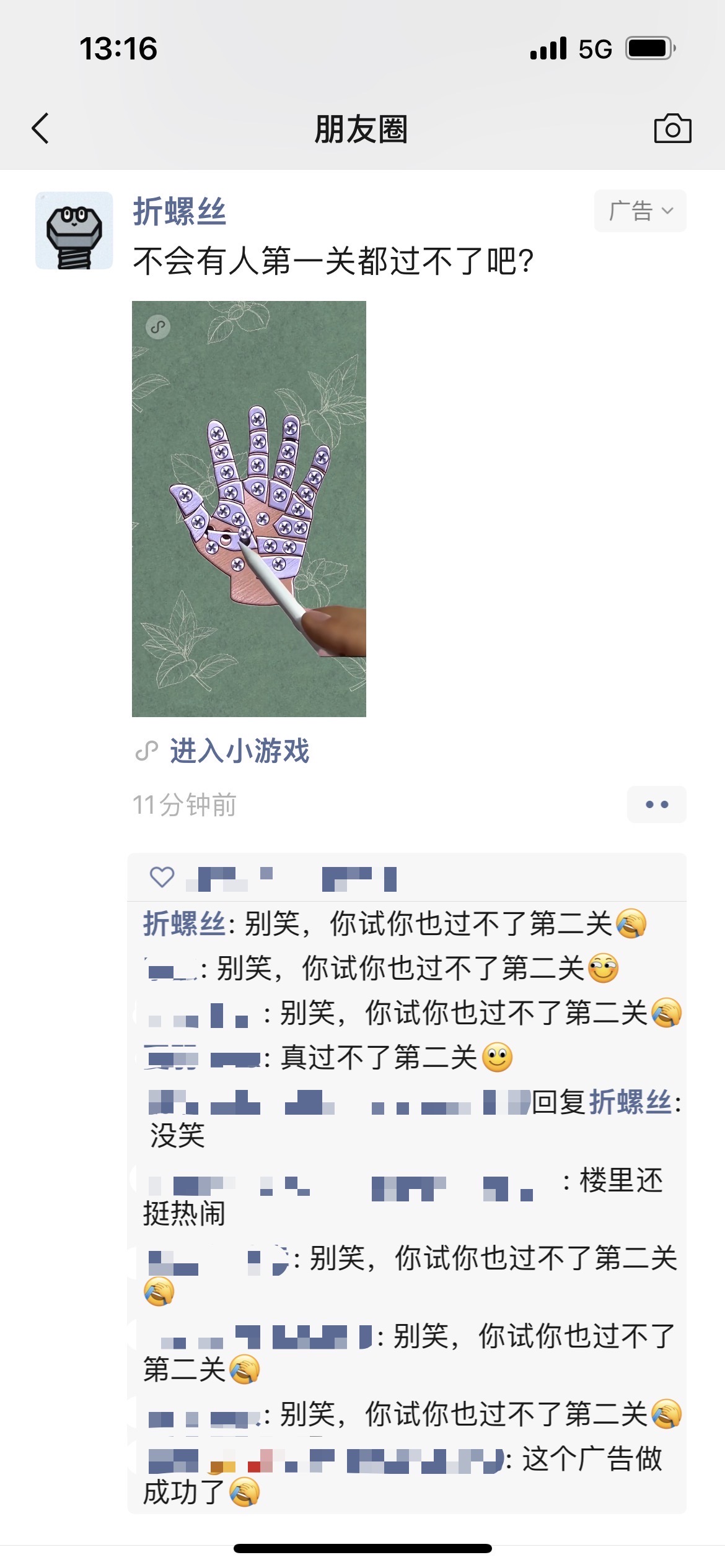The image size is (725, 1568).
Task: Tap mini-program icon on game image corner
Action: click(158, 326)
